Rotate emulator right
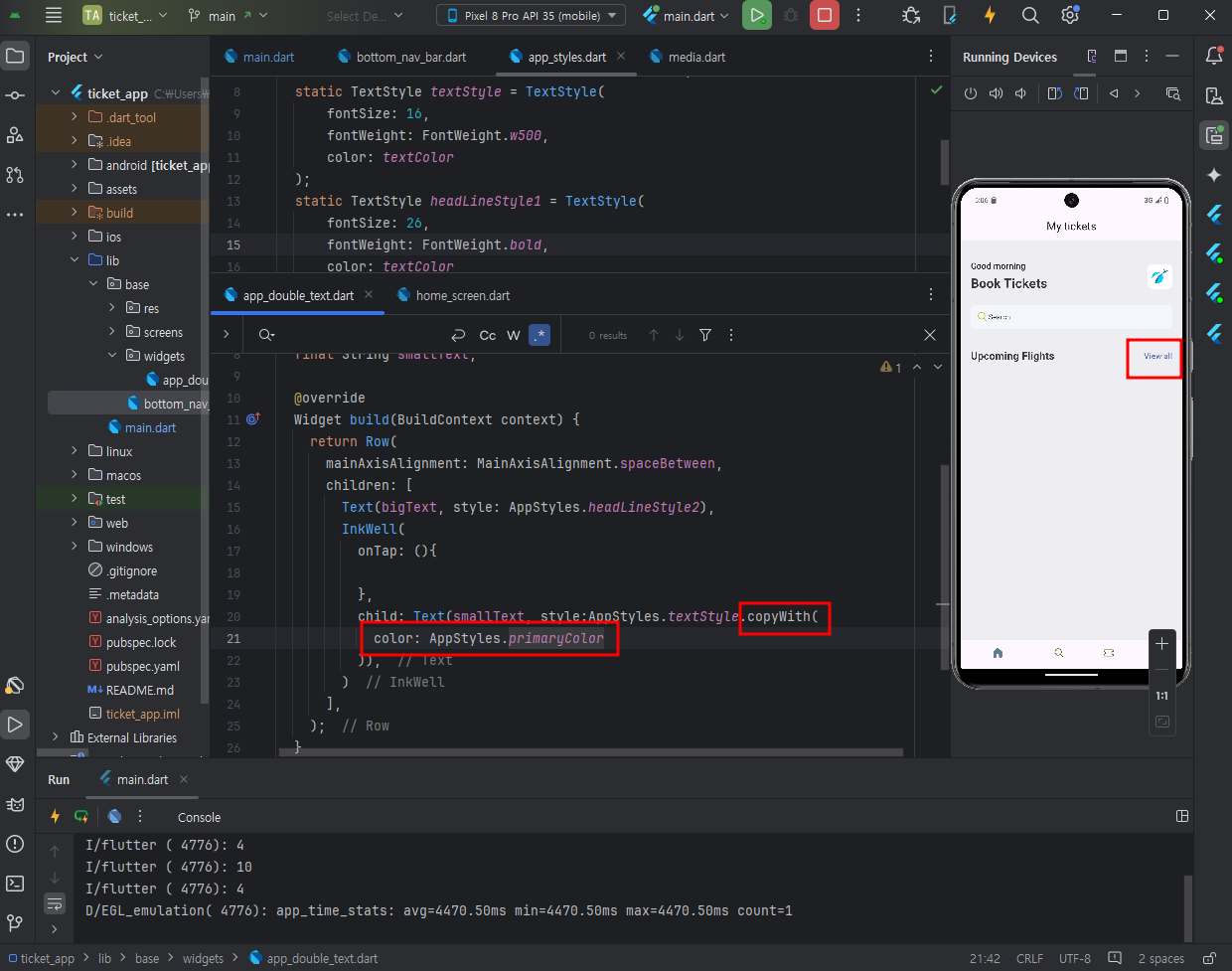This screenshot has height=971, width=1232. click(x=1081, y=93)
